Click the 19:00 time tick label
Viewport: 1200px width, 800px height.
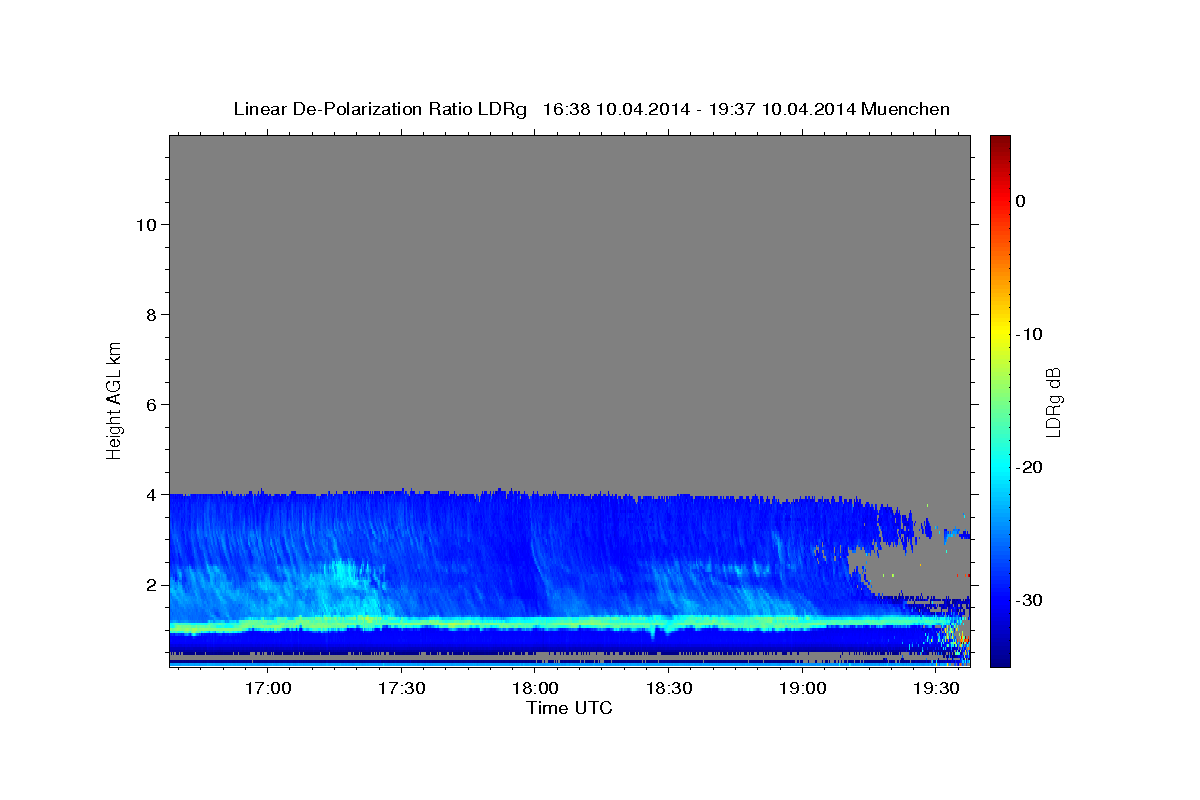pos(802,688)
